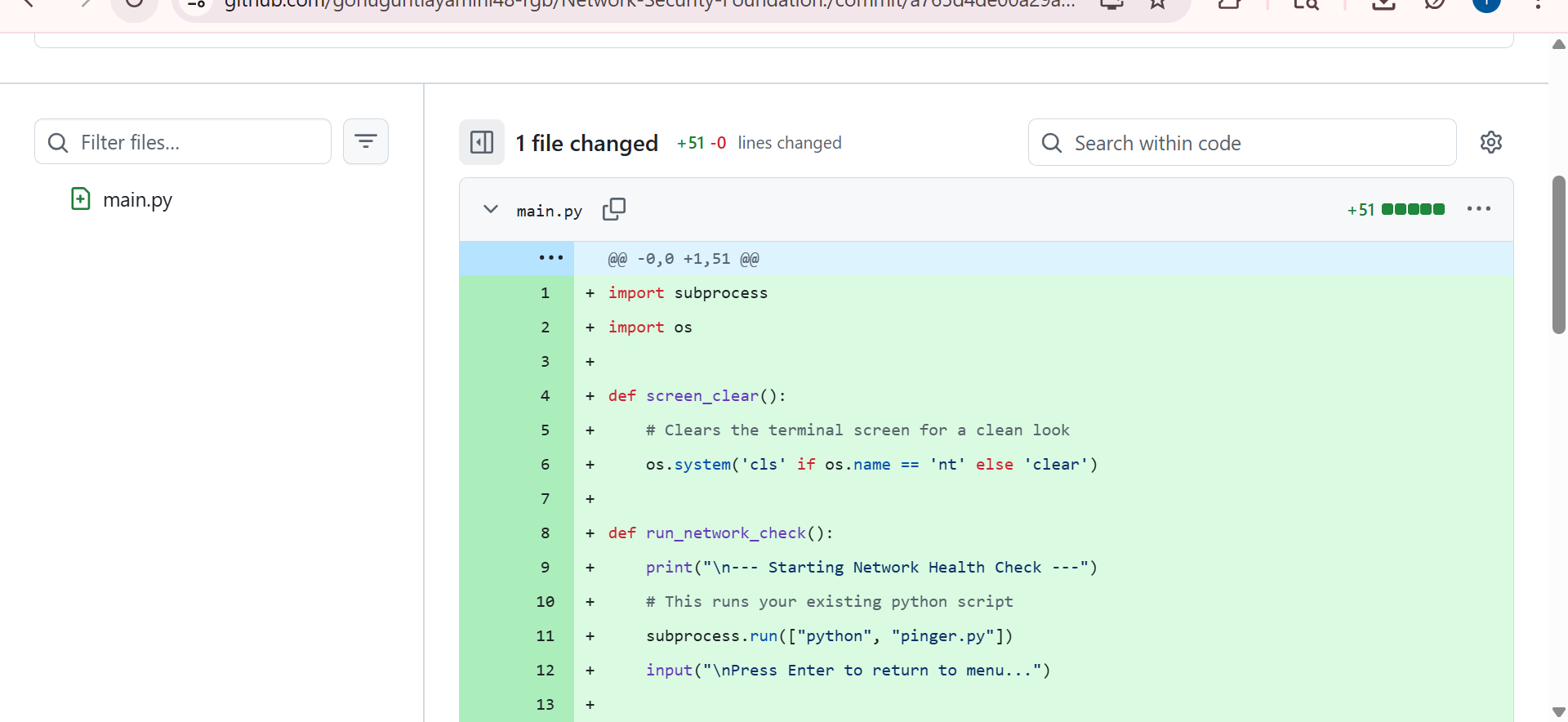Open main.py link in diff header
This screenshot has height=722, width=1568.
pos(550,211)
